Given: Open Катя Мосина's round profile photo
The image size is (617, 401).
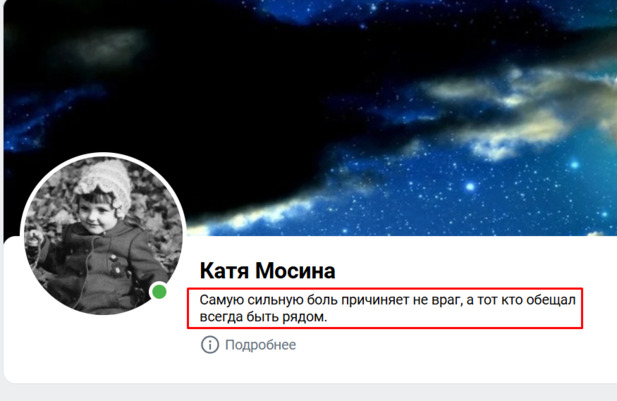Looking at the screenshot, I should pos(103,235).
